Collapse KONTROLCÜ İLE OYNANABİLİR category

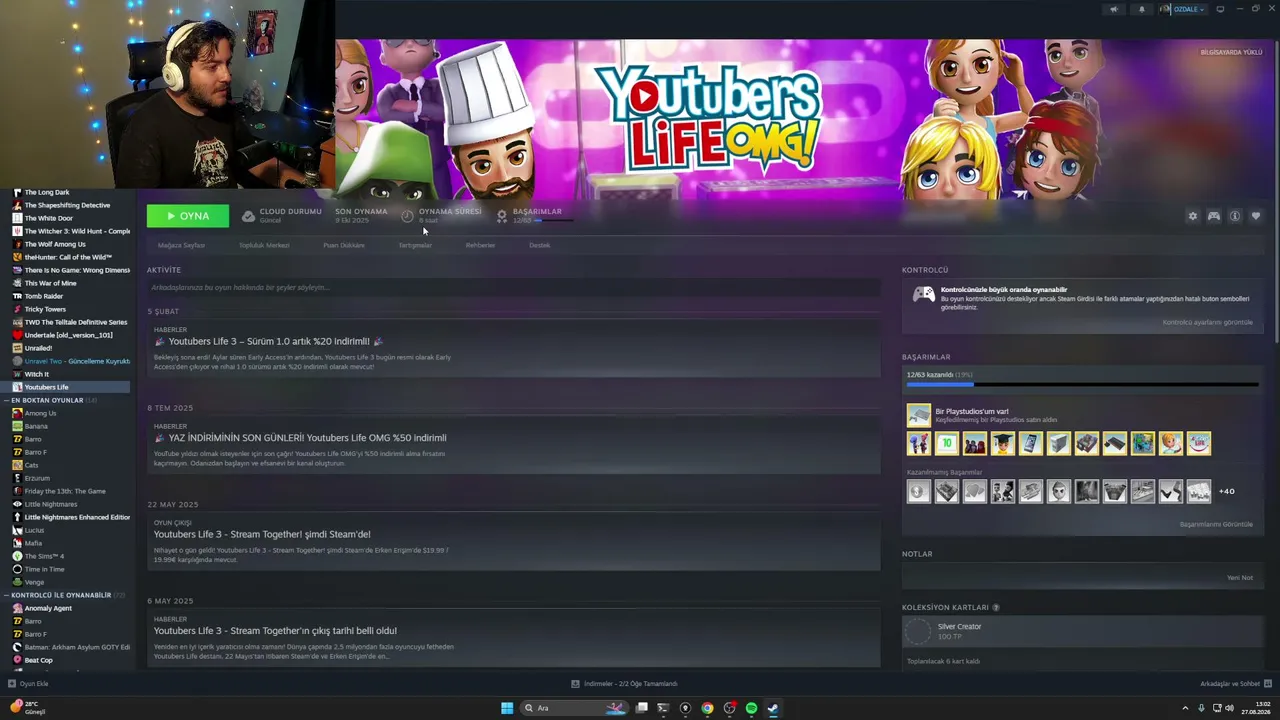tap(7, 595)
